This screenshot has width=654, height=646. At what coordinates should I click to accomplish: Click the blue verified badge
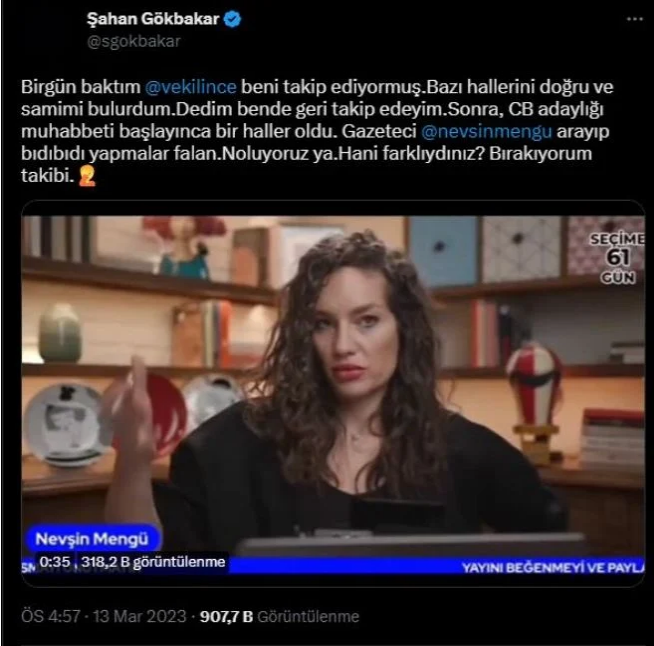[232, 19]
